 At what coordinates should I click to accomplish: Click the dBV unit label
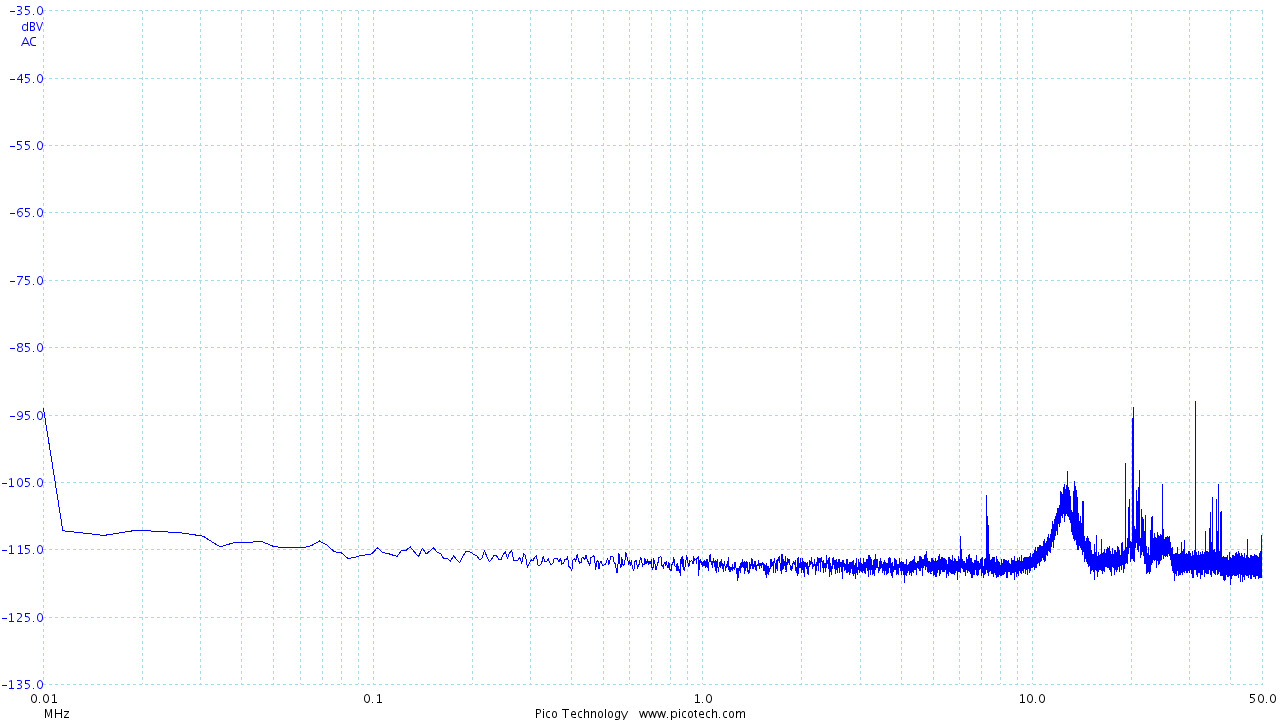[32, 27]
